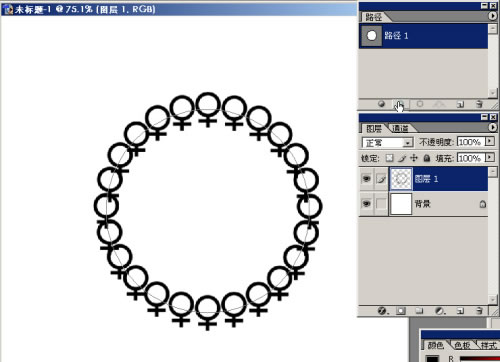The width and height of the screenshot is (500, 362).
Task: Add layer mask icon
Action: 401,311
